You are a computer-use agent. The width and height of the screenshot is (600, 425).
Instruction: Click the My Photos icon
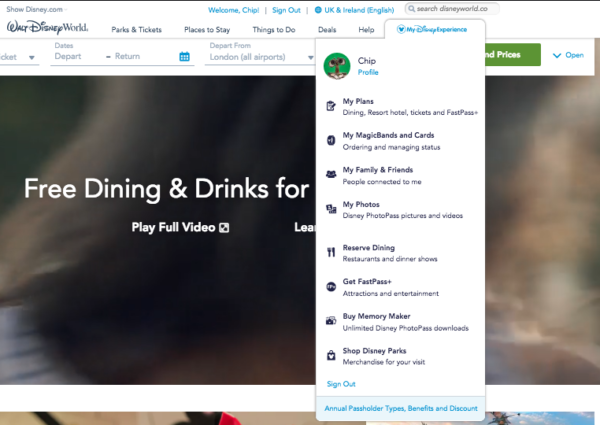tap(331, 209)
